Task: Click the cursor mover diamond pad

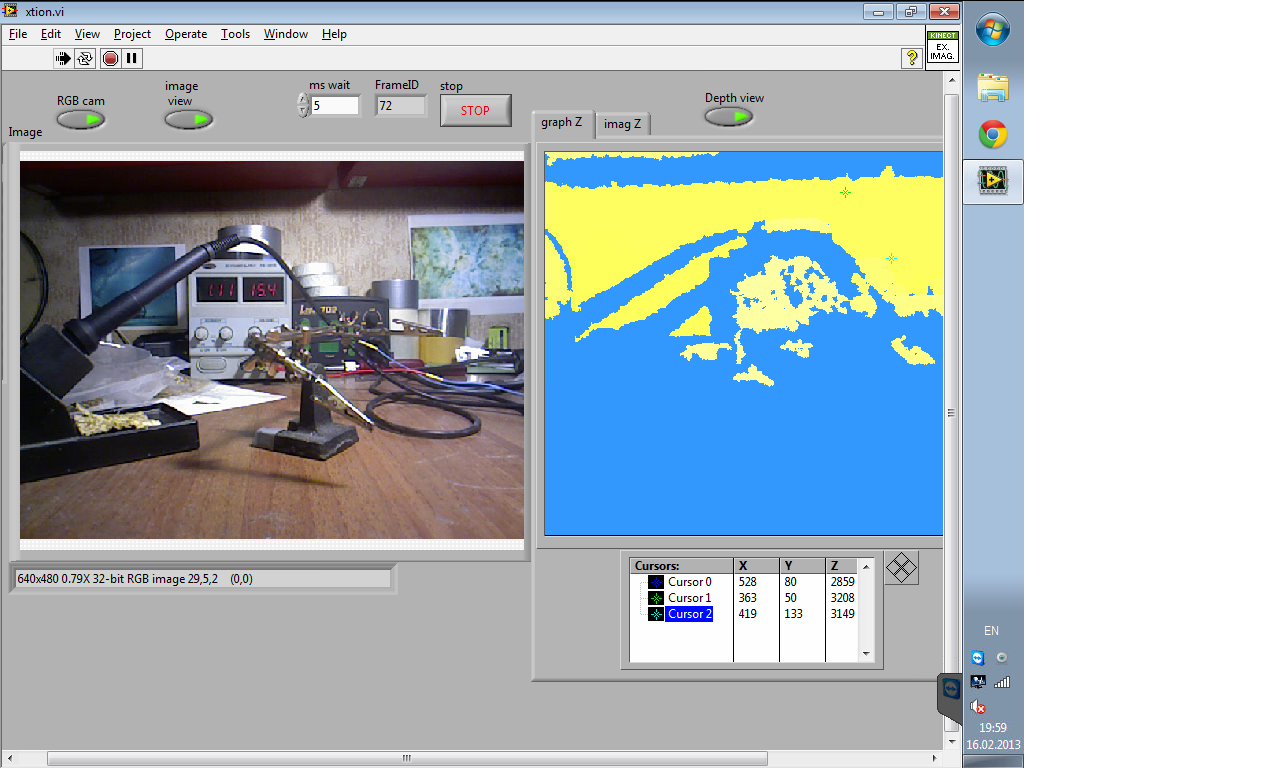Action: [x=901, y=568]
